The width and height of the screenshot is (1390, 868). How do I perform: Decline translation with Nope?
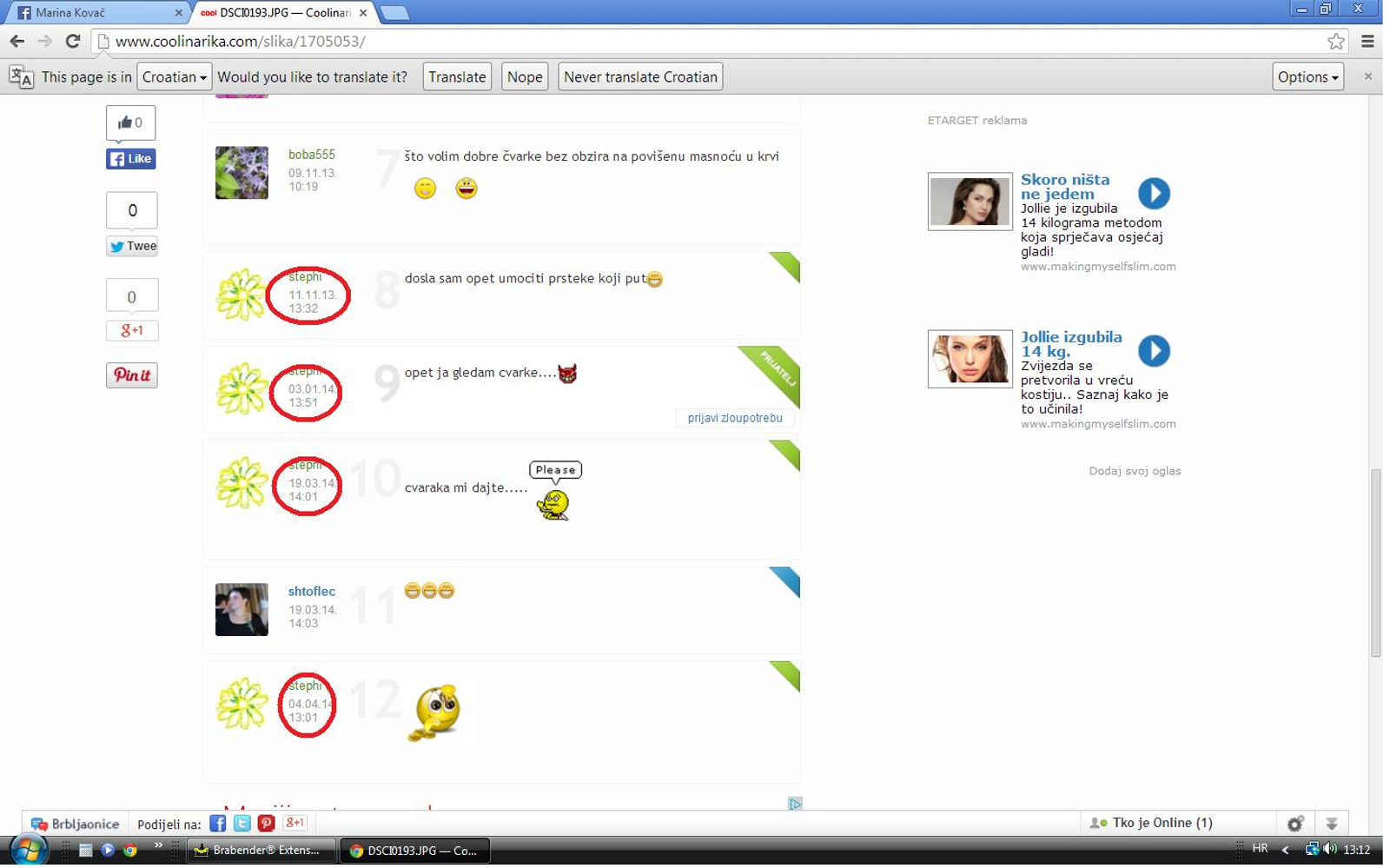tap(525, 76)
